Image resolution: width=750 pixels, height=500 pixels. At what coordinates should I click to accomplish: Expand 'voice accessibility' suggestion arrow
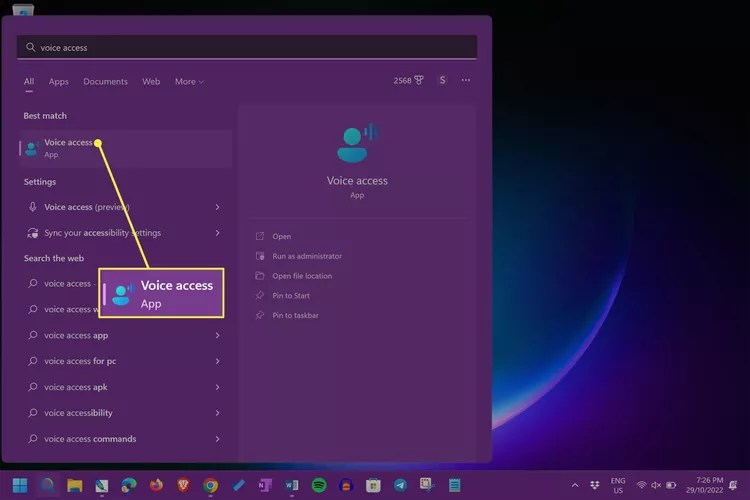click(x=217, y=413)
